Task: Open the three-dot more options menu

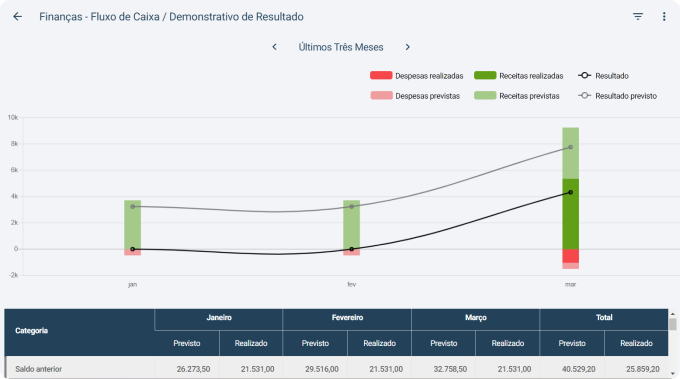Action: (x=664, y=16)
